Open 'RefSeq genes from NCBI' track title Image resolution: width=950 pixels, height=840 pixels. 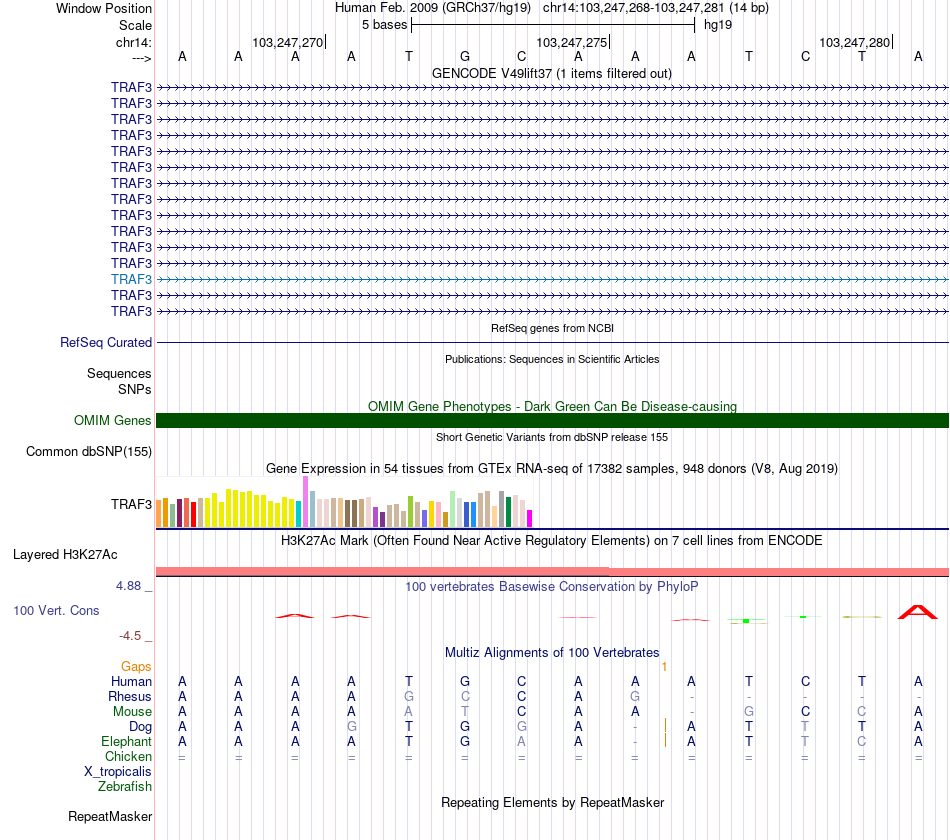click(552, 328)
